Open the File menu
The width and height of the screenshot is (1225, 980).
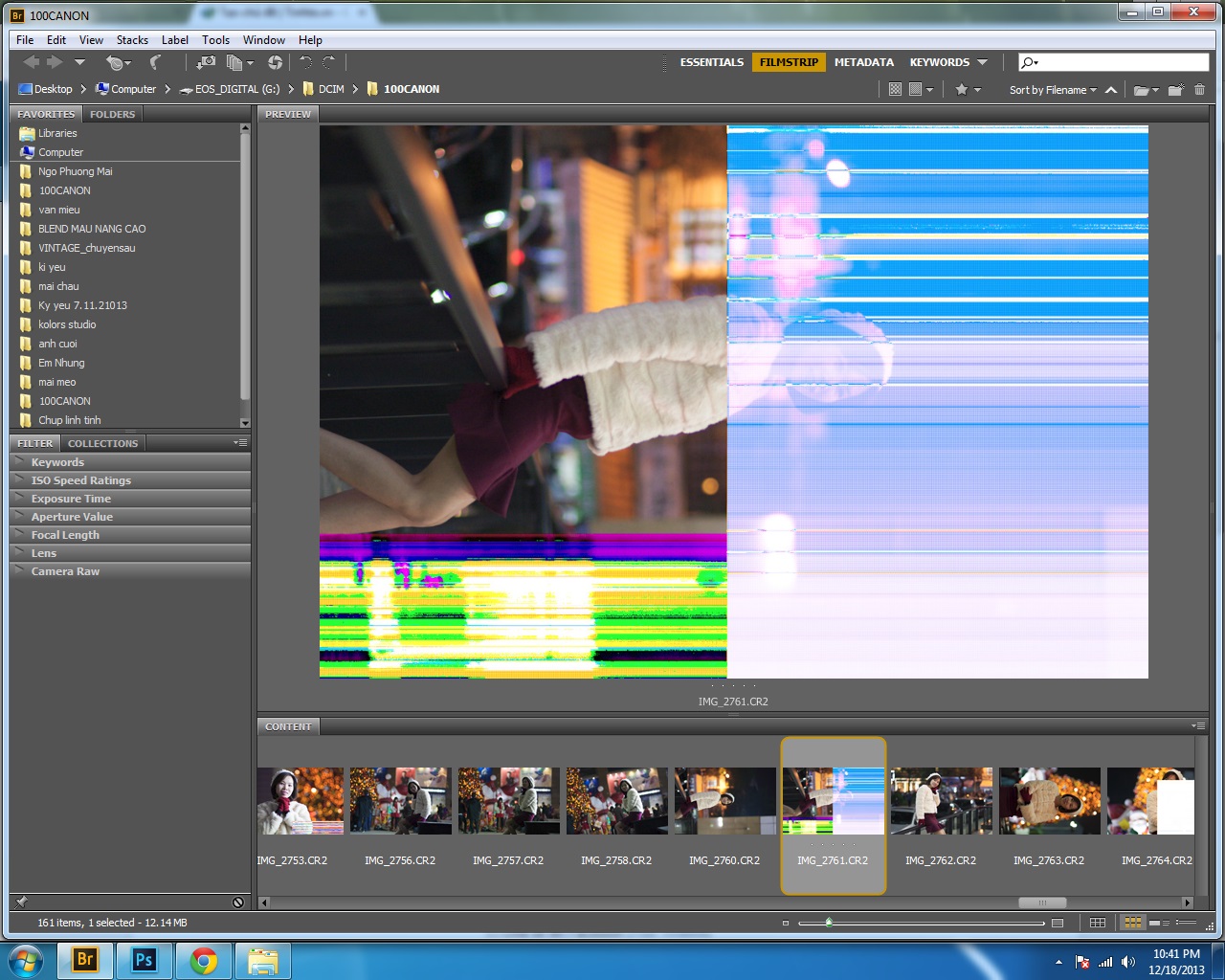[25, 40]
